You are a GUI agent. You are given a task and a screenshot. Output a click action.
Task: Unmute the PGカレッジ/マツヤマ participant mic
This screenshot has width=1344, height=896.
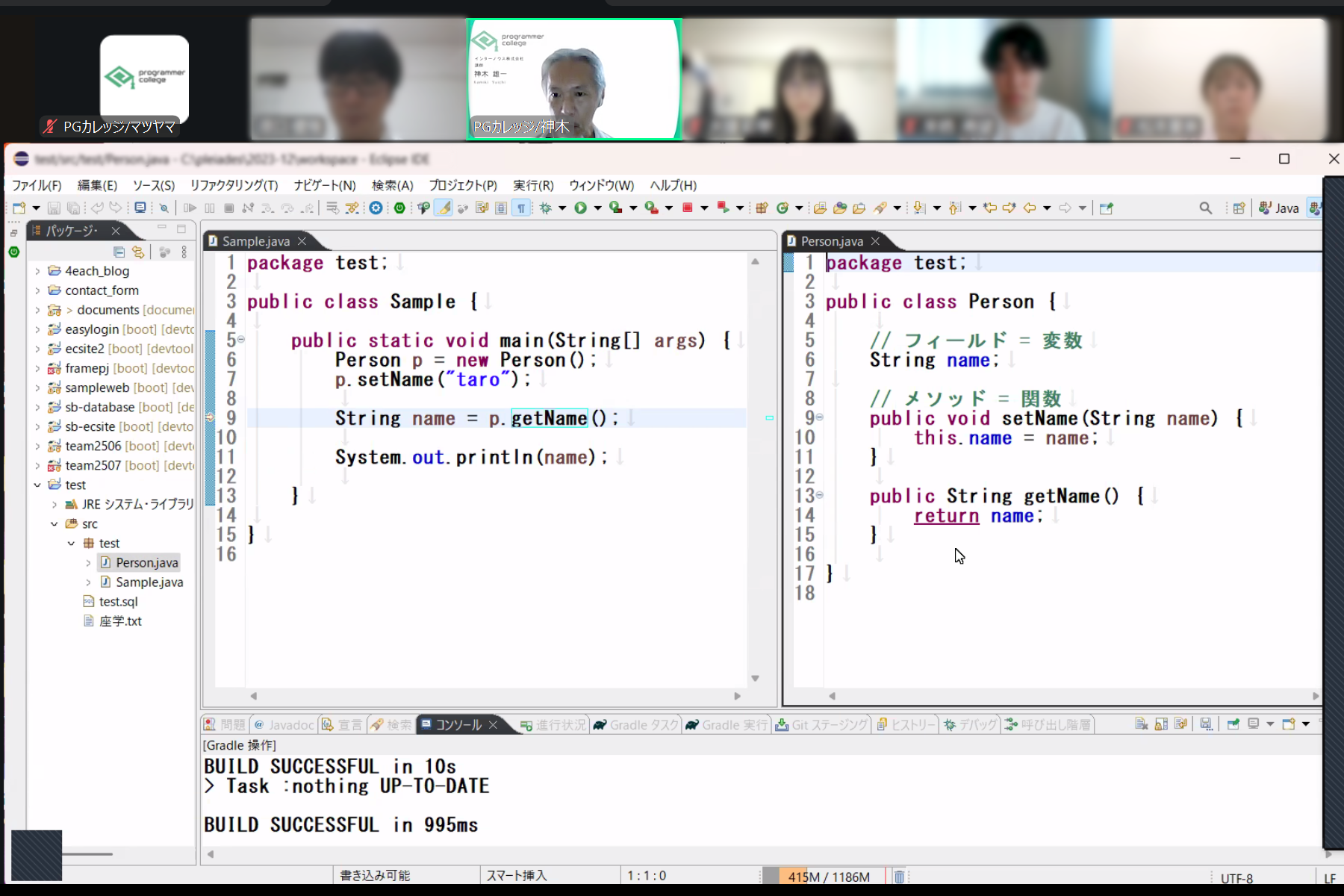[49, 127]
